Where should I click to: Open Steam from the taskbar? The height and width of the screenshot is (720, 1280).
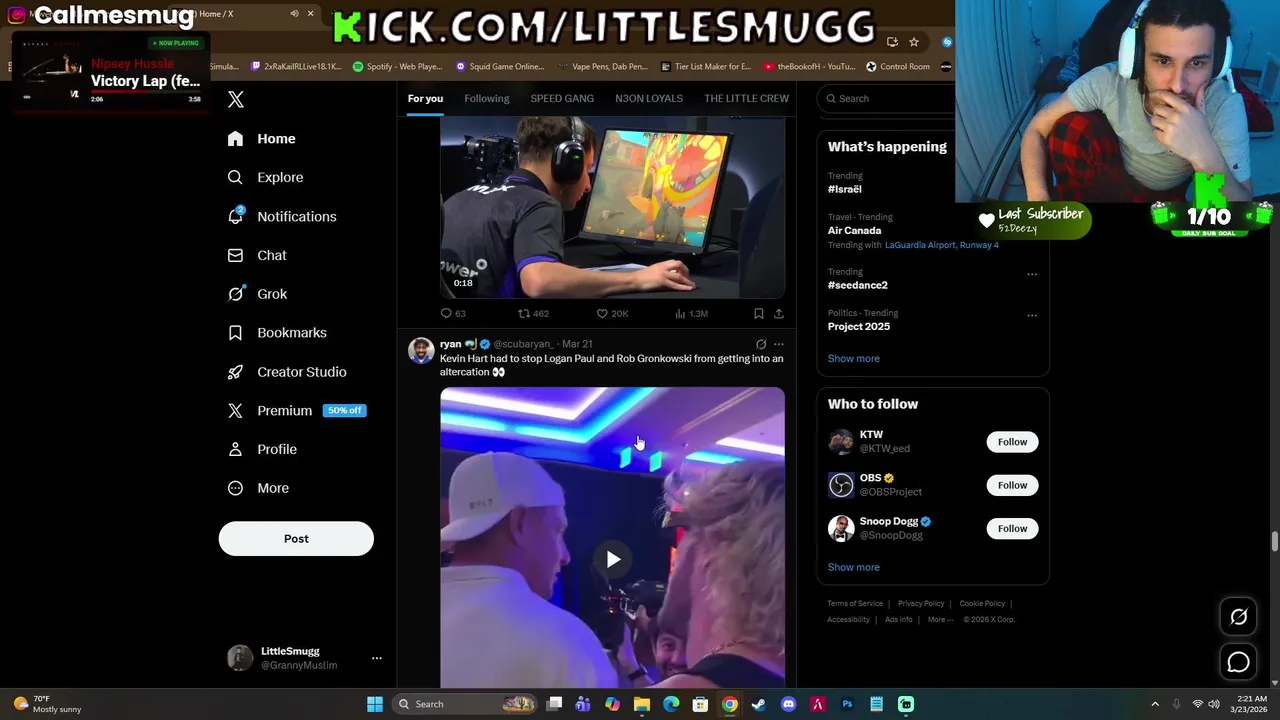coord(759,704)
